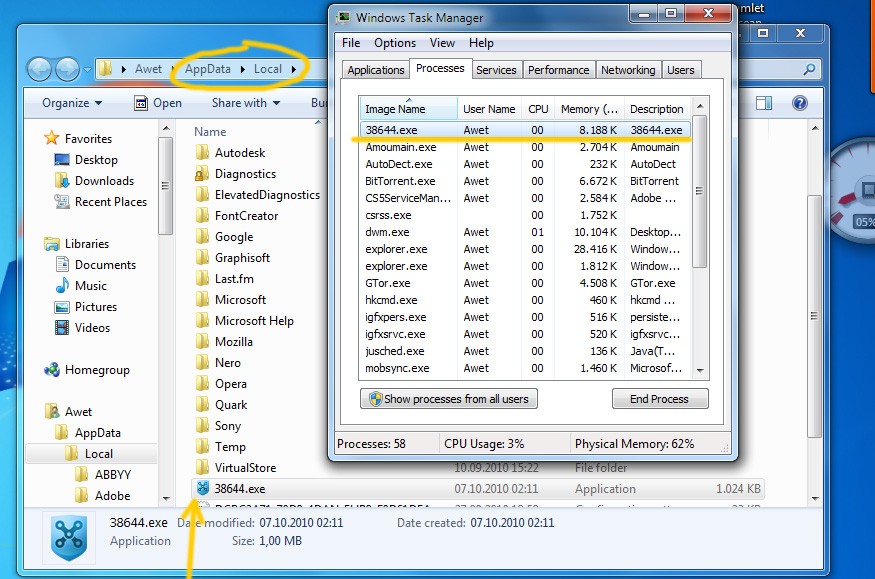875x579 pixels.
Task: Select the Autodesk folder icon
Action: [202, 152]
